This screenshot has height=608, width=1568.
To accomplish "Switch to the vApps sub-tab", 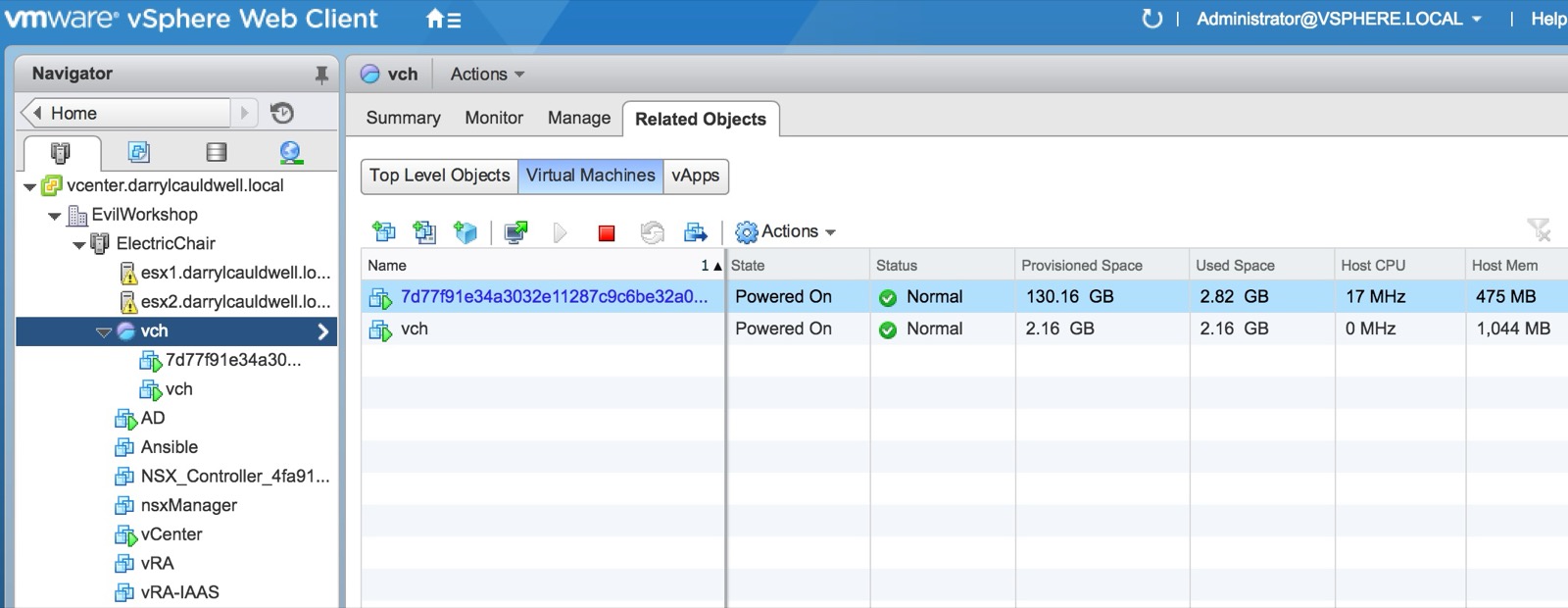I will coord(695,176).
